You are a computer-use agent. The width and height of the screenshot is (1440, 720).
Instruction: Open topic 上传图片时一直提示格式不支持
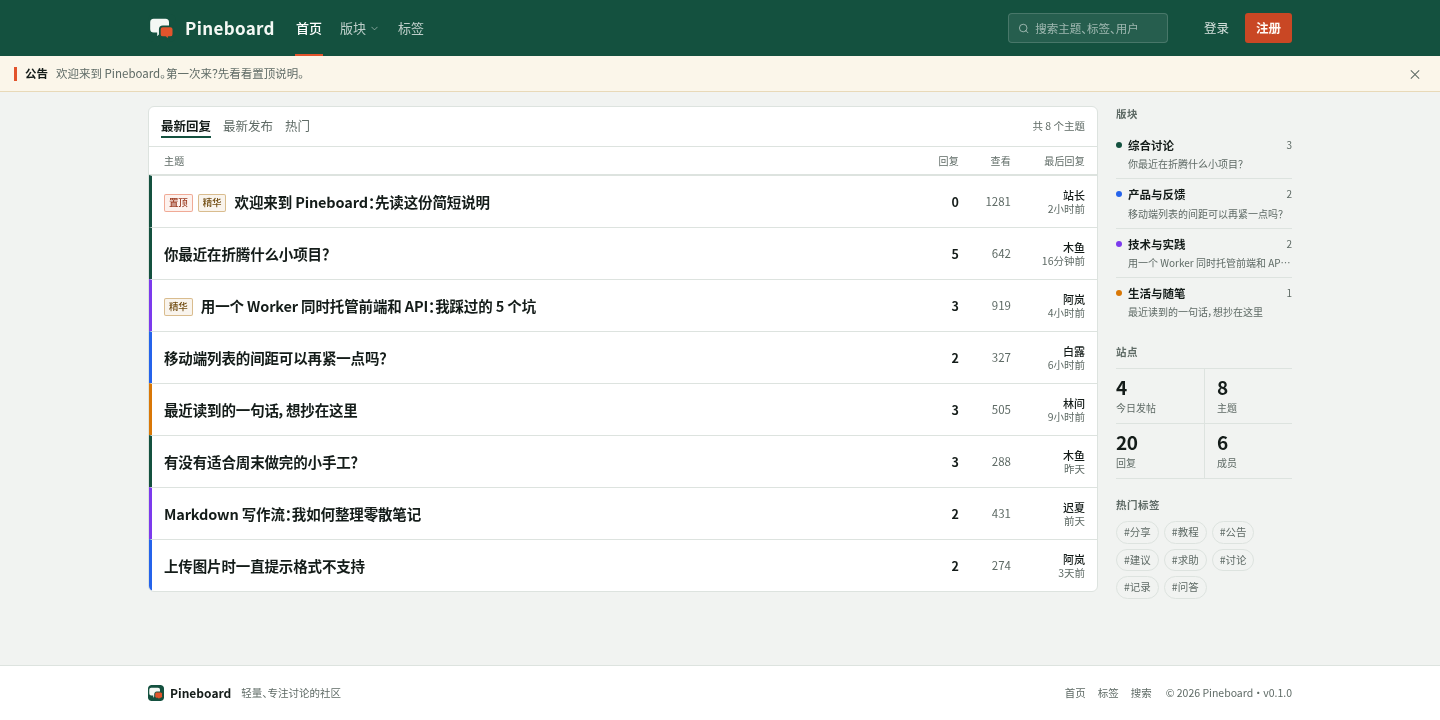[264, 566]
